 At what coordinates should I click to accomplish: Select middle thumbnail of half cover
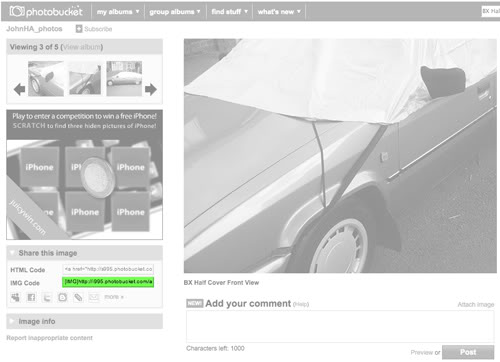(x=85, y=79)
